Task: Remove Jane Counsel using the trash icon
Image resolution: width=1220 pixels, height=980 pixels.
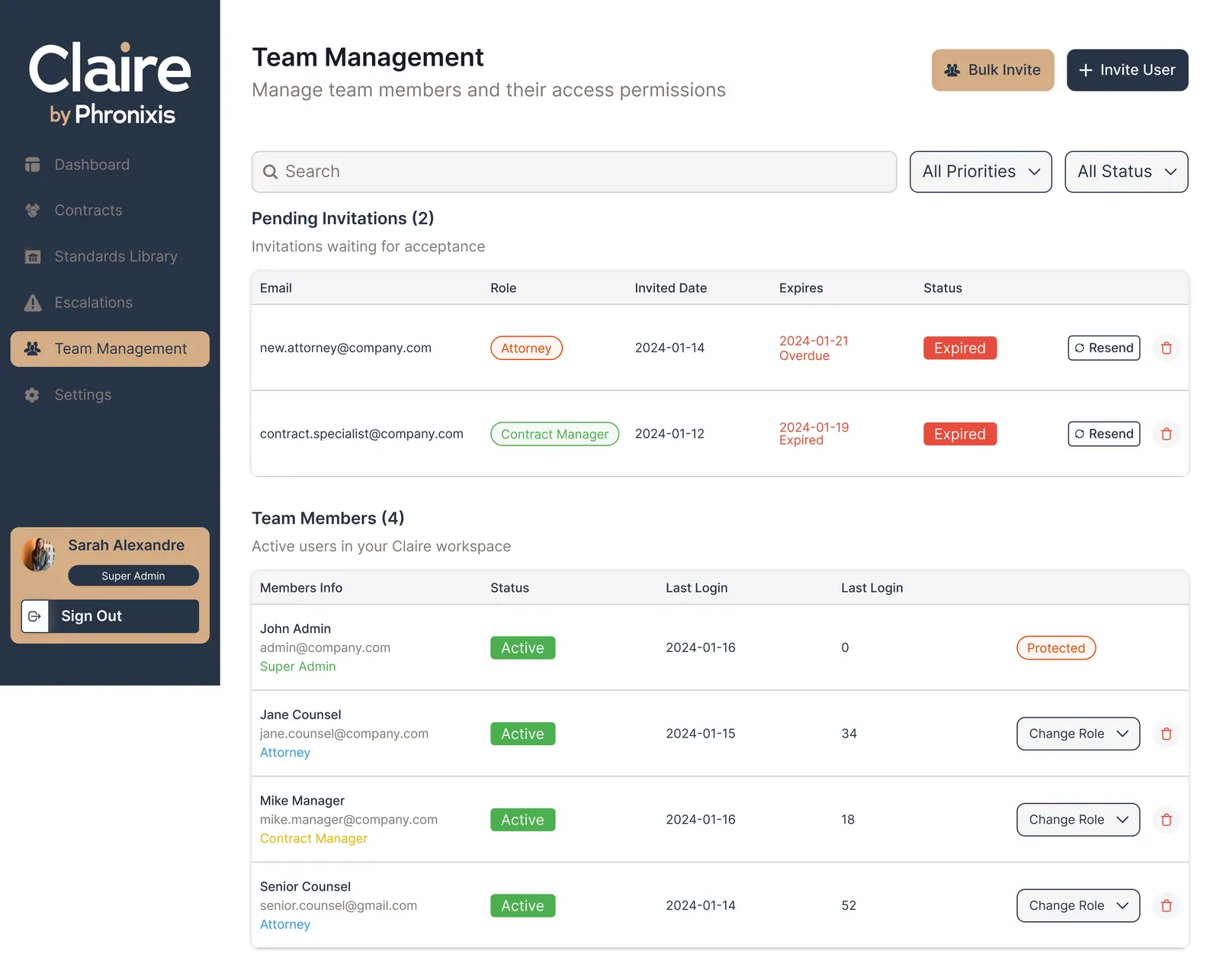Action: [x=1167, y=734]
